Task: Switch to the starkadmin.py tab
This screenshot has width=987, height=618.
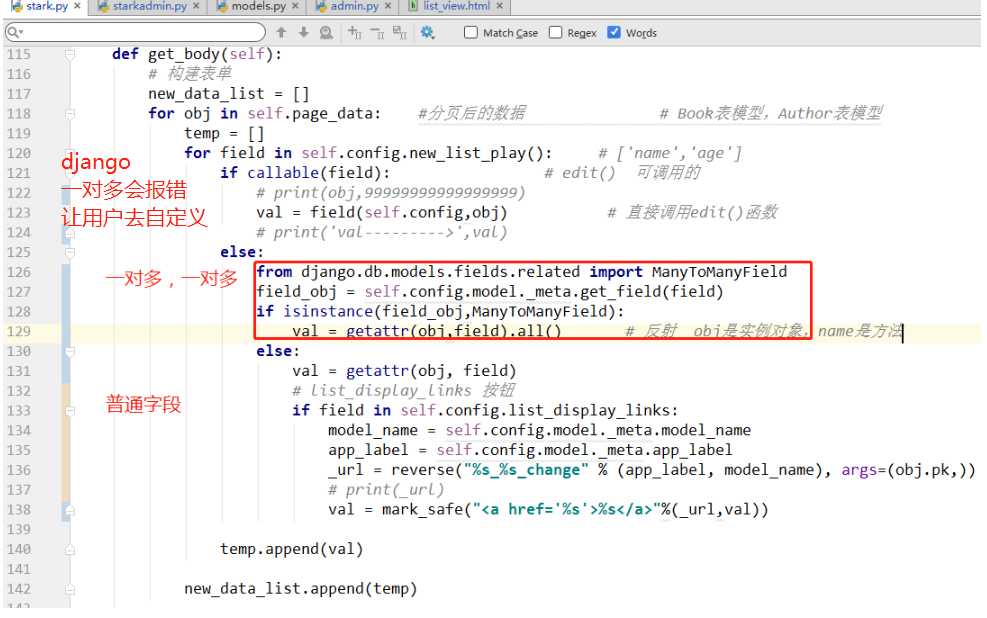Action: coord(149,6)
